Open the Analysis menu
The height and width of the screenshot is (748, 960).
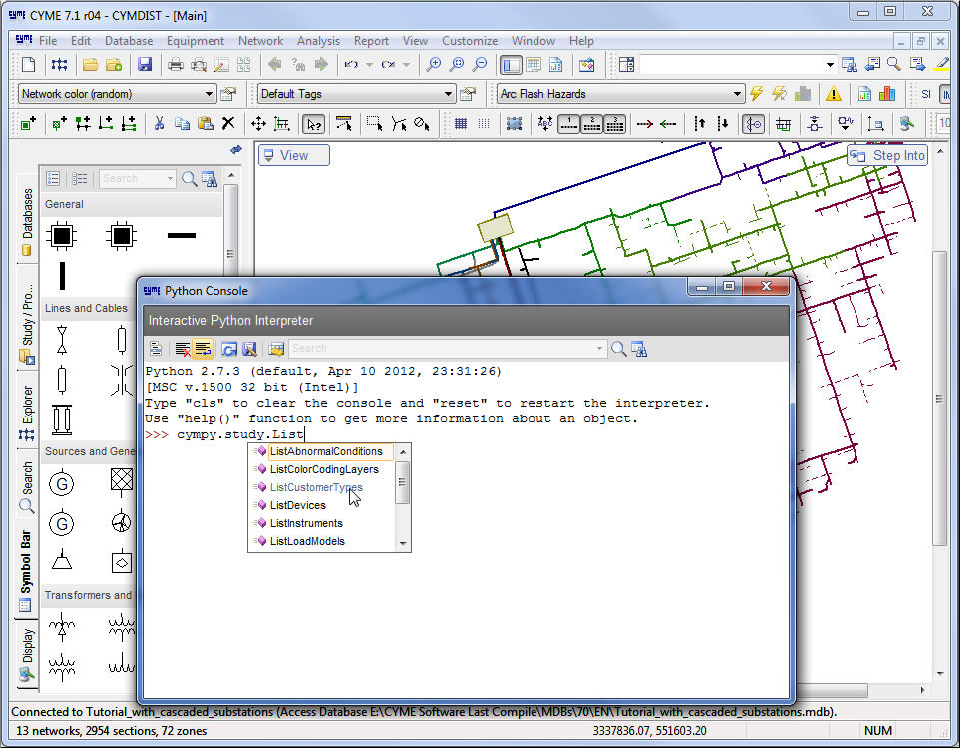pyautogui.click(x=318, y=41)
